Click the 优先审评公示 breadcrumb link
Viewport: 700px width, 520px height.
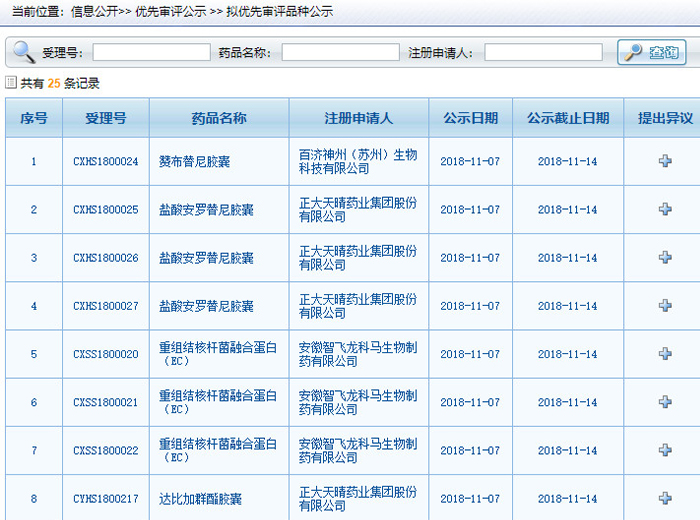pyautogui.click(x=171, y=12)
